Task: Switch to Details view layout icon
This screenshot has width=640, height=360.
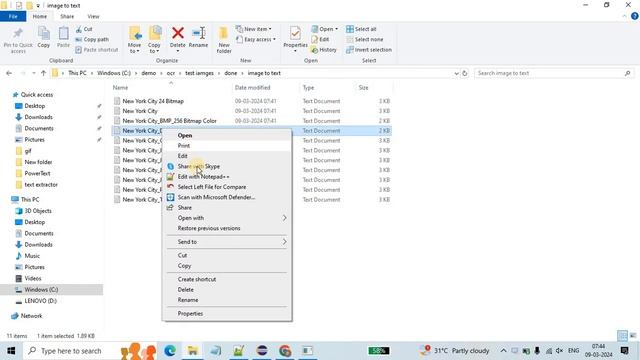Action: (622, 336)
